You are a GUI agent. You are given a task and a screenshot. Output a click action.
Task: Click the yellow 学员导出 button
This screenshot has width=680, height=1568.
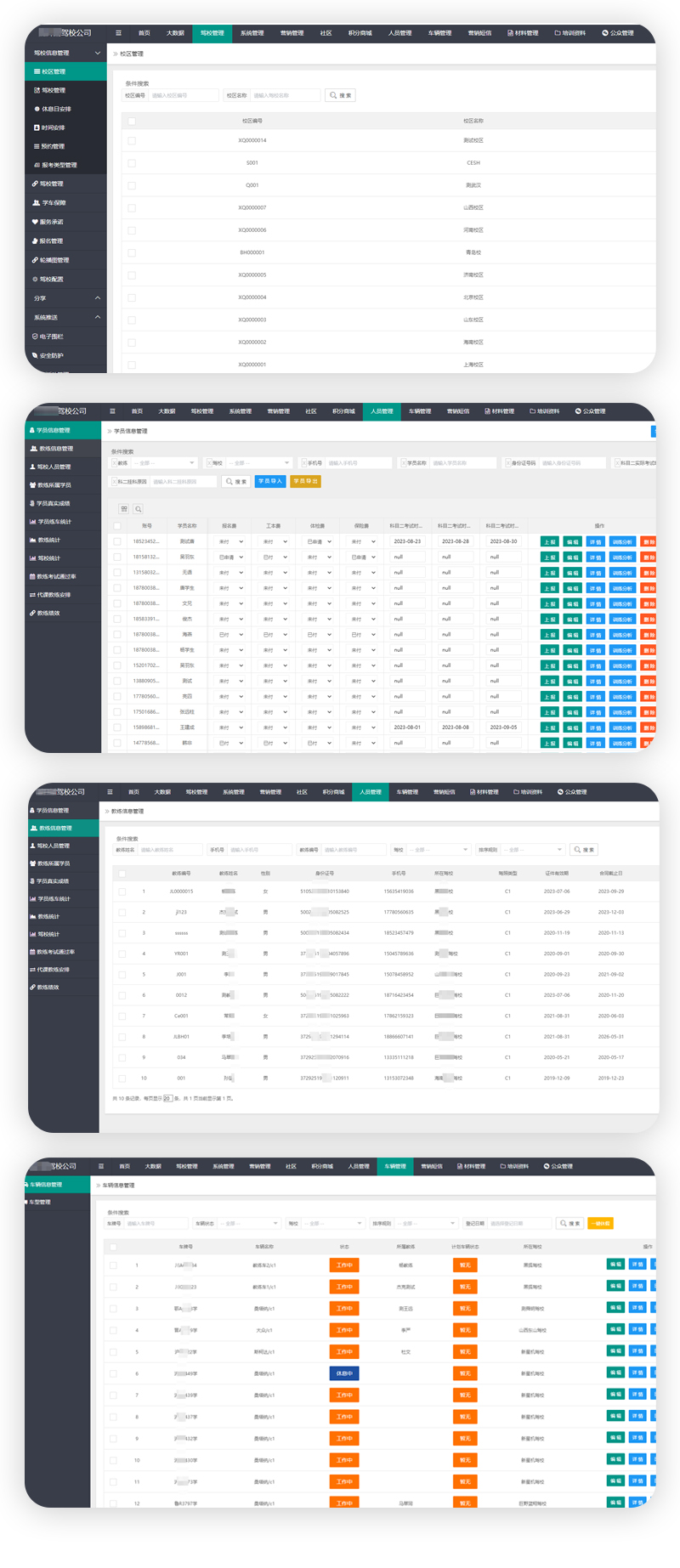pos(305,481)
